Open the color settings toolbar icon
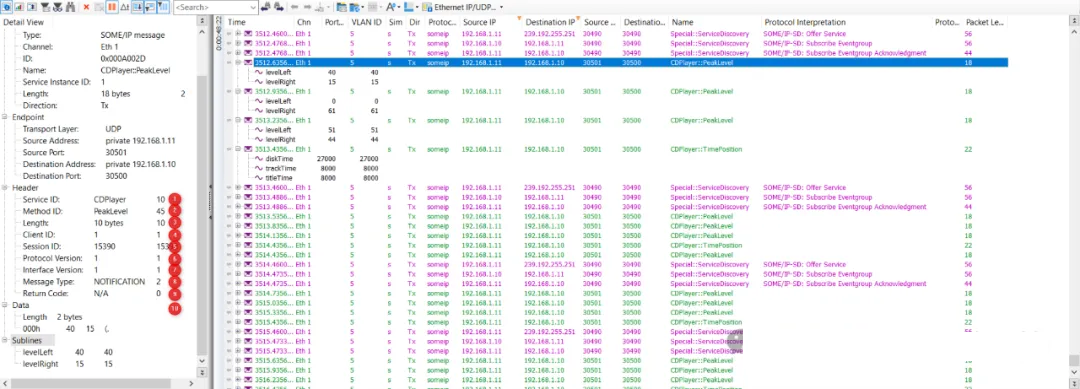 pos(409,7)
